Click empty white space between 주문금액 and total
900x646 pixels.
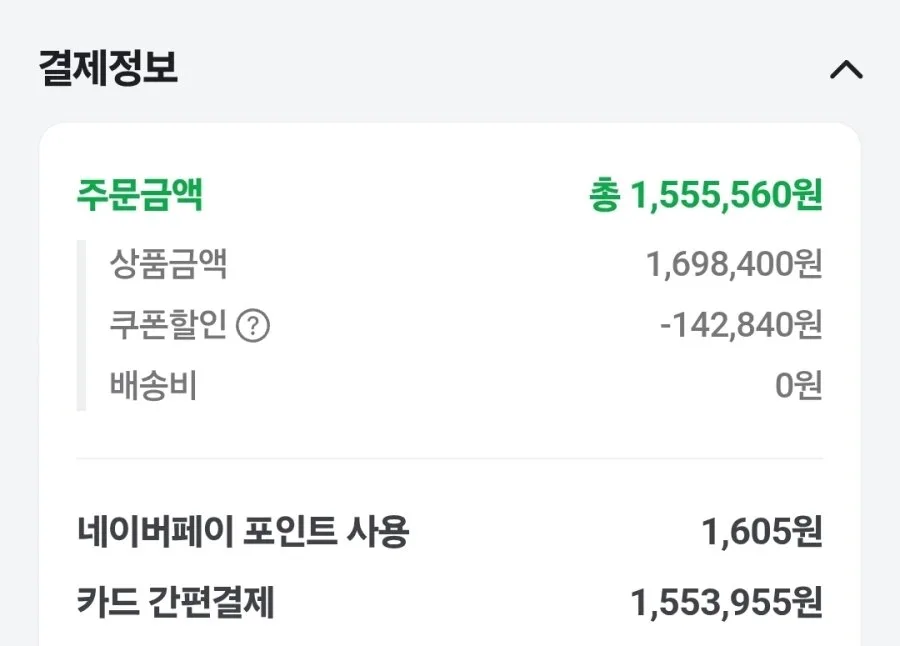tap(396, 195)
